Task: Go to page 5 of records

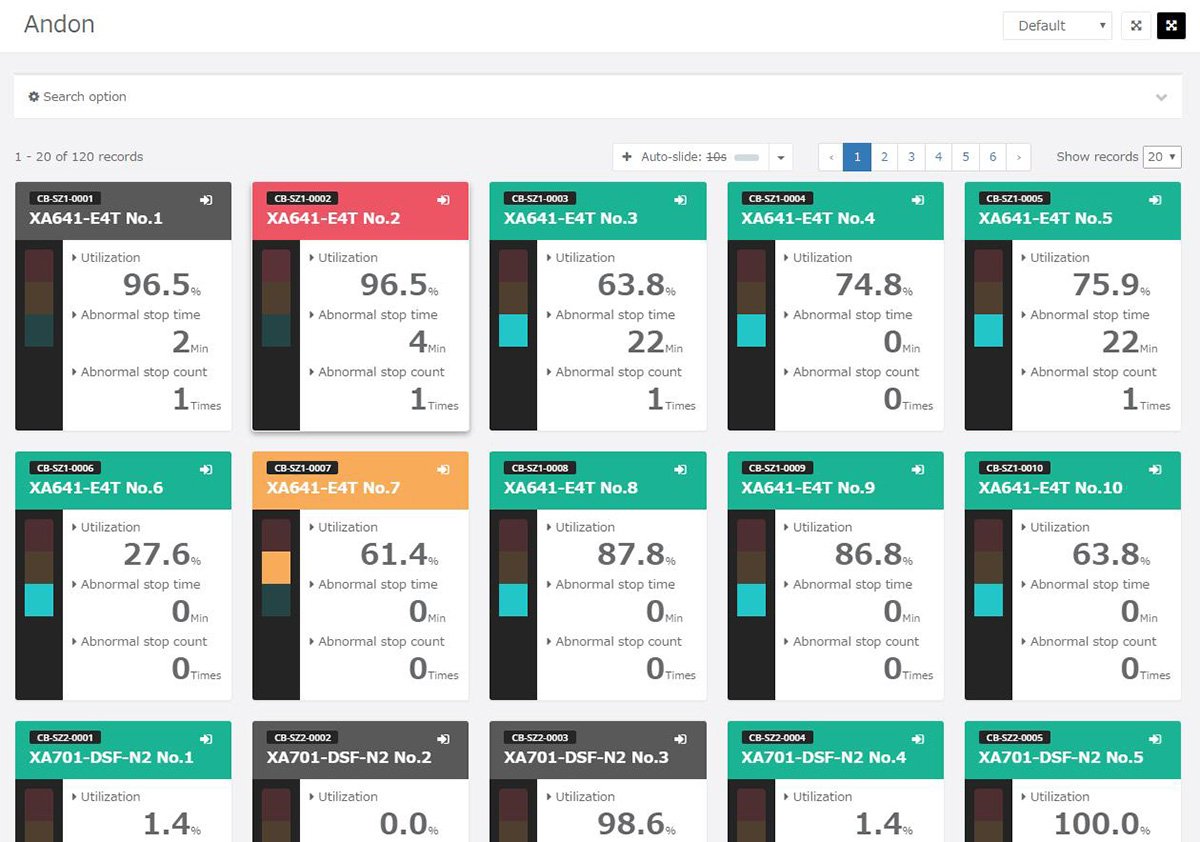Action: point(965,157)
